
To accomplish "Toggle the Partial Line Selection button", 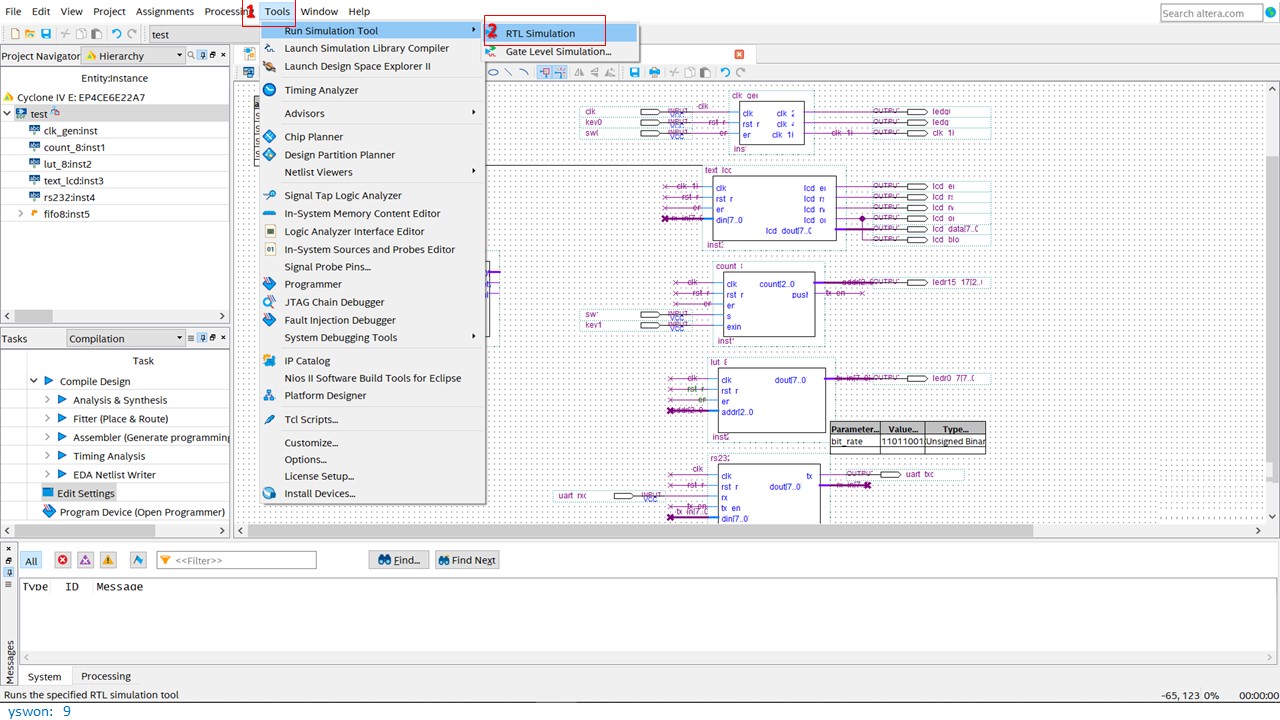I will (561, 72).
